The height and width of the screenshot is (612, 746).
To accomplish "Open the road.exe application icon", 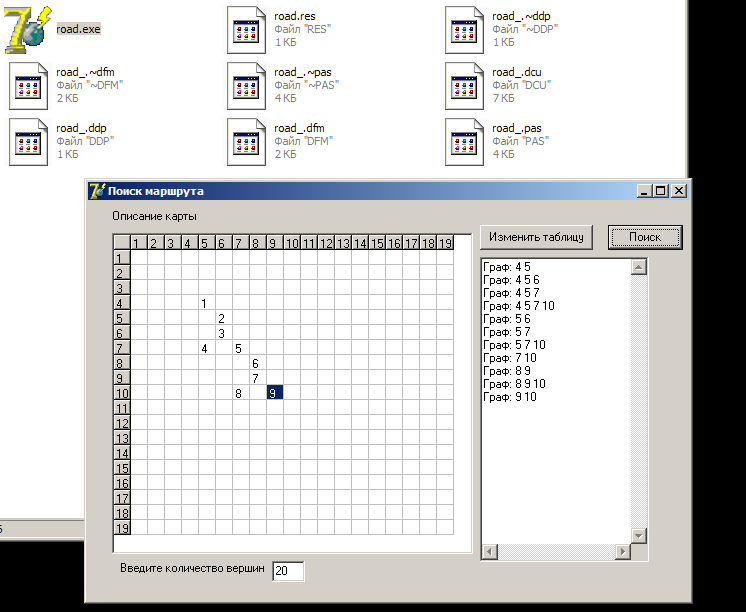I will pyautogui.click(x=28, y=30).
